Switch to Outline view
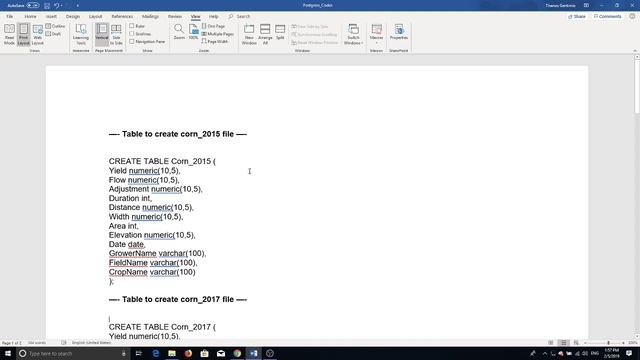The height and width of the screenshot is (360, 640). coord(55,26)
